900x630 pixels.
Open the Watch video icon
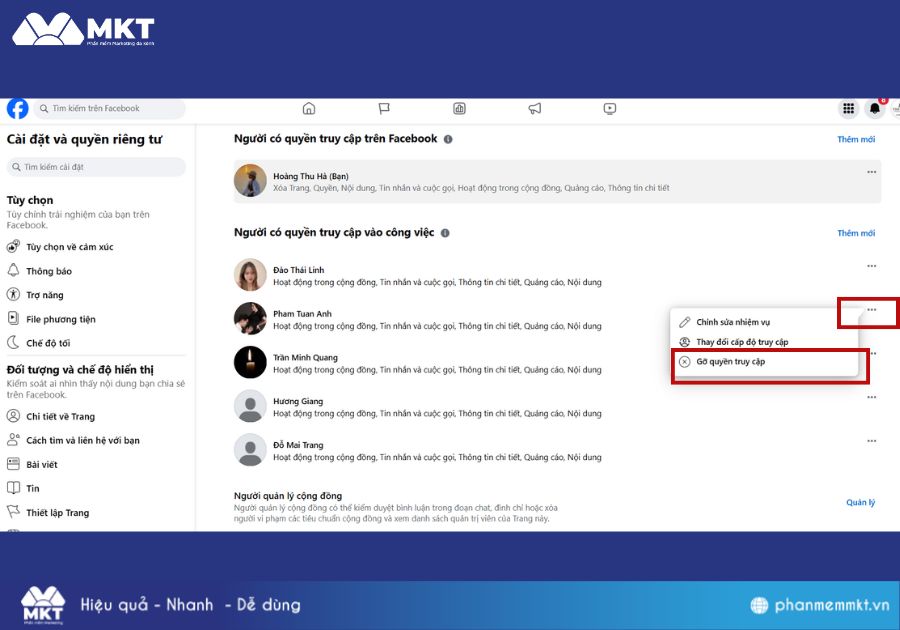(610, 108)
